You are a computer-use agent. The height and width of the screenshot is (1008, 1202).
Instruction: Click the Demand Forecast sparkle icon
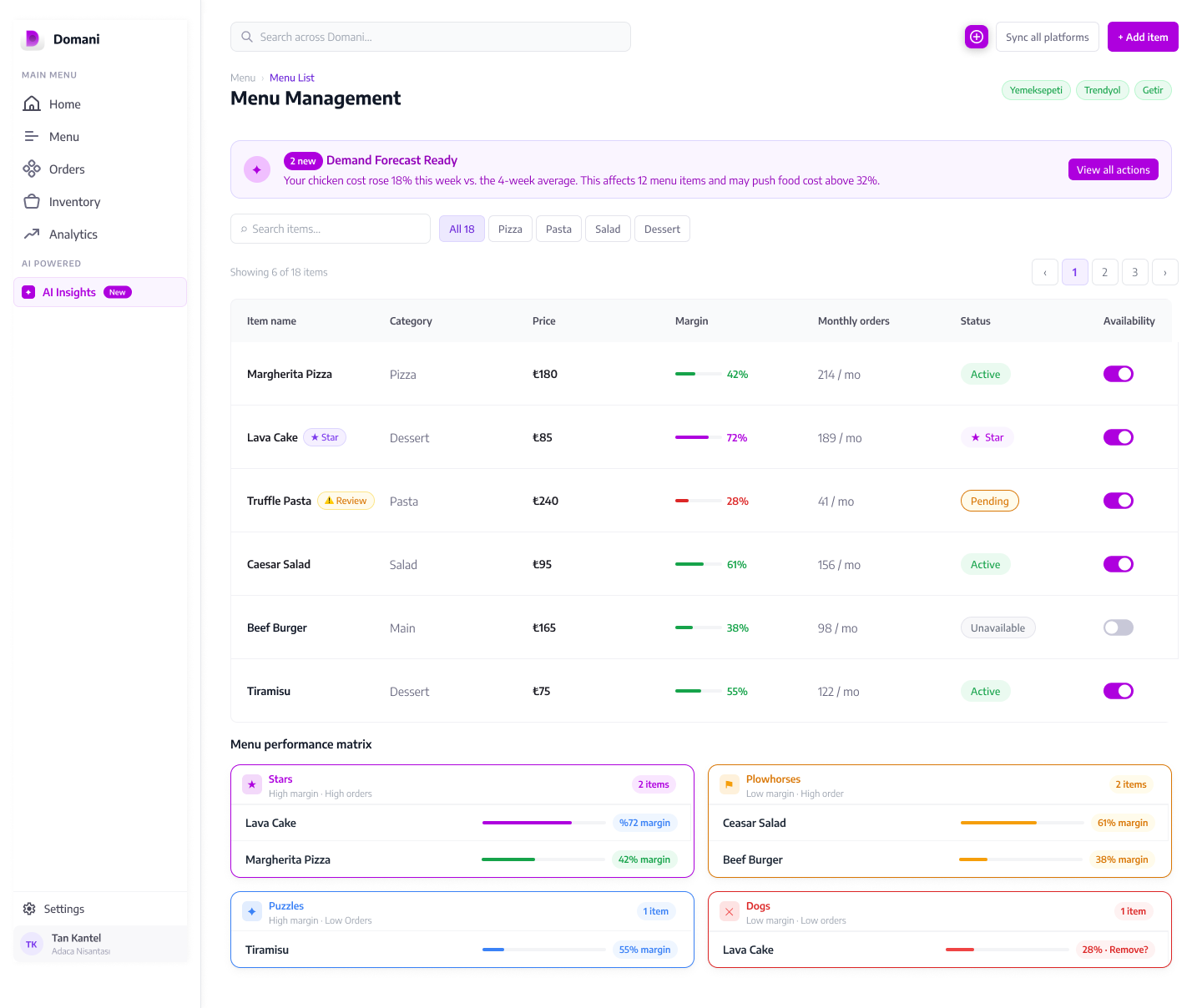point(257,169)
